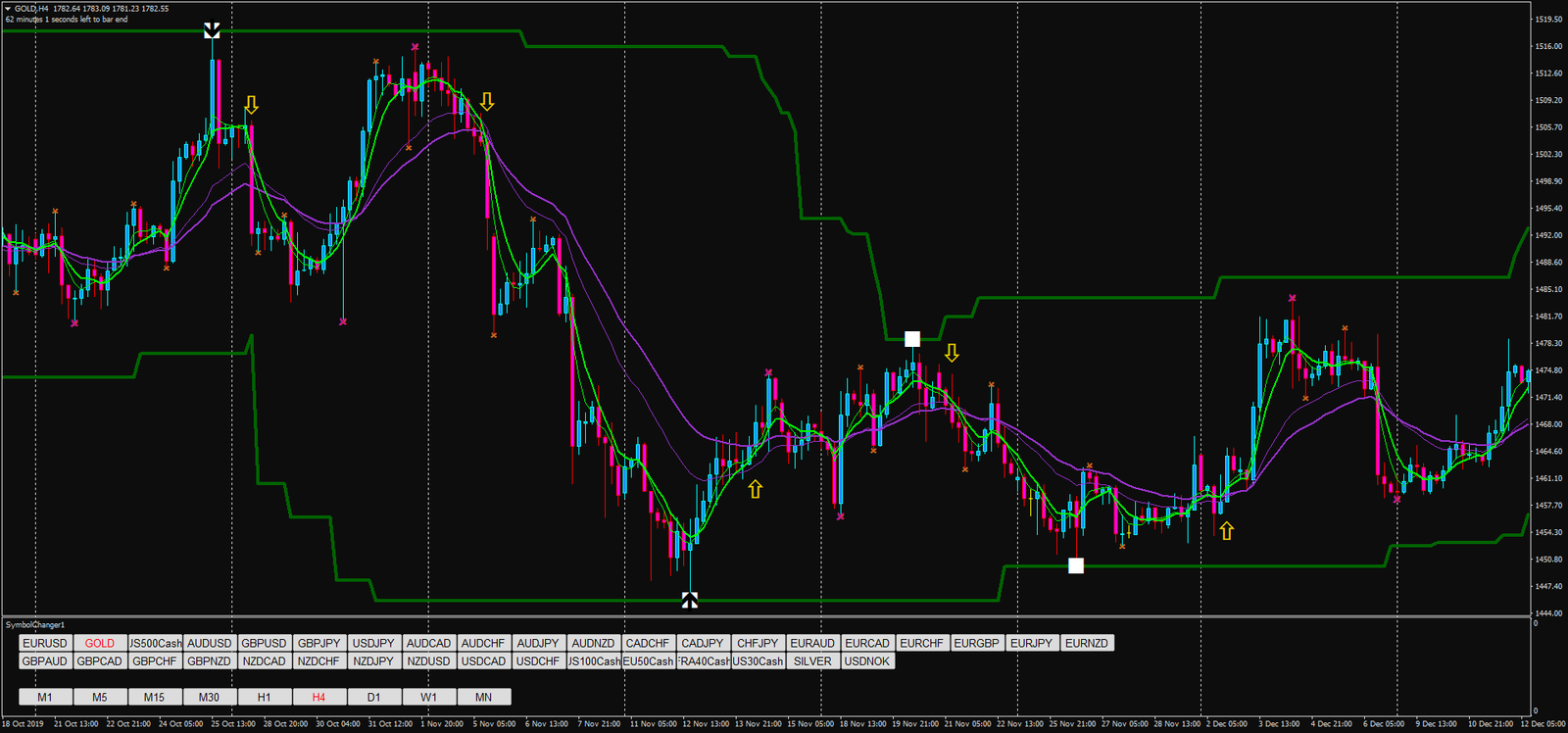Image resolution: width=1568 pixels, height=733 pixels.
Task: Switch chart symbol to EURUSD
Action: (45, 643)
